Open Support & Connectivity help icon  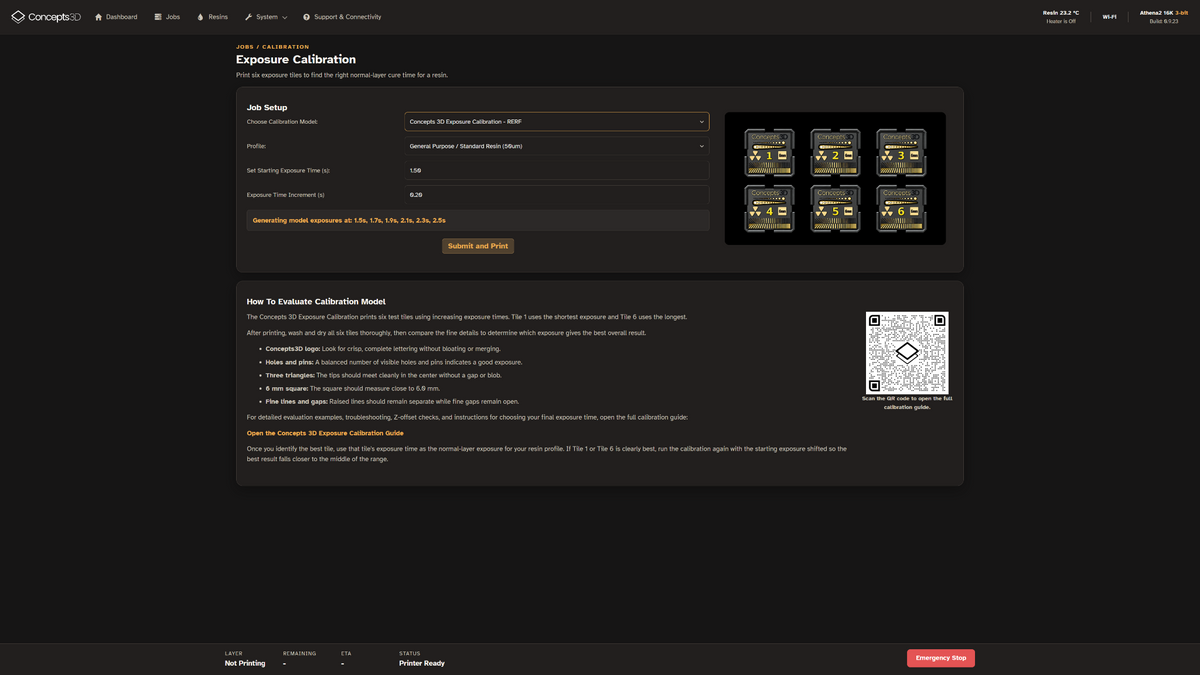click(307, 17)
